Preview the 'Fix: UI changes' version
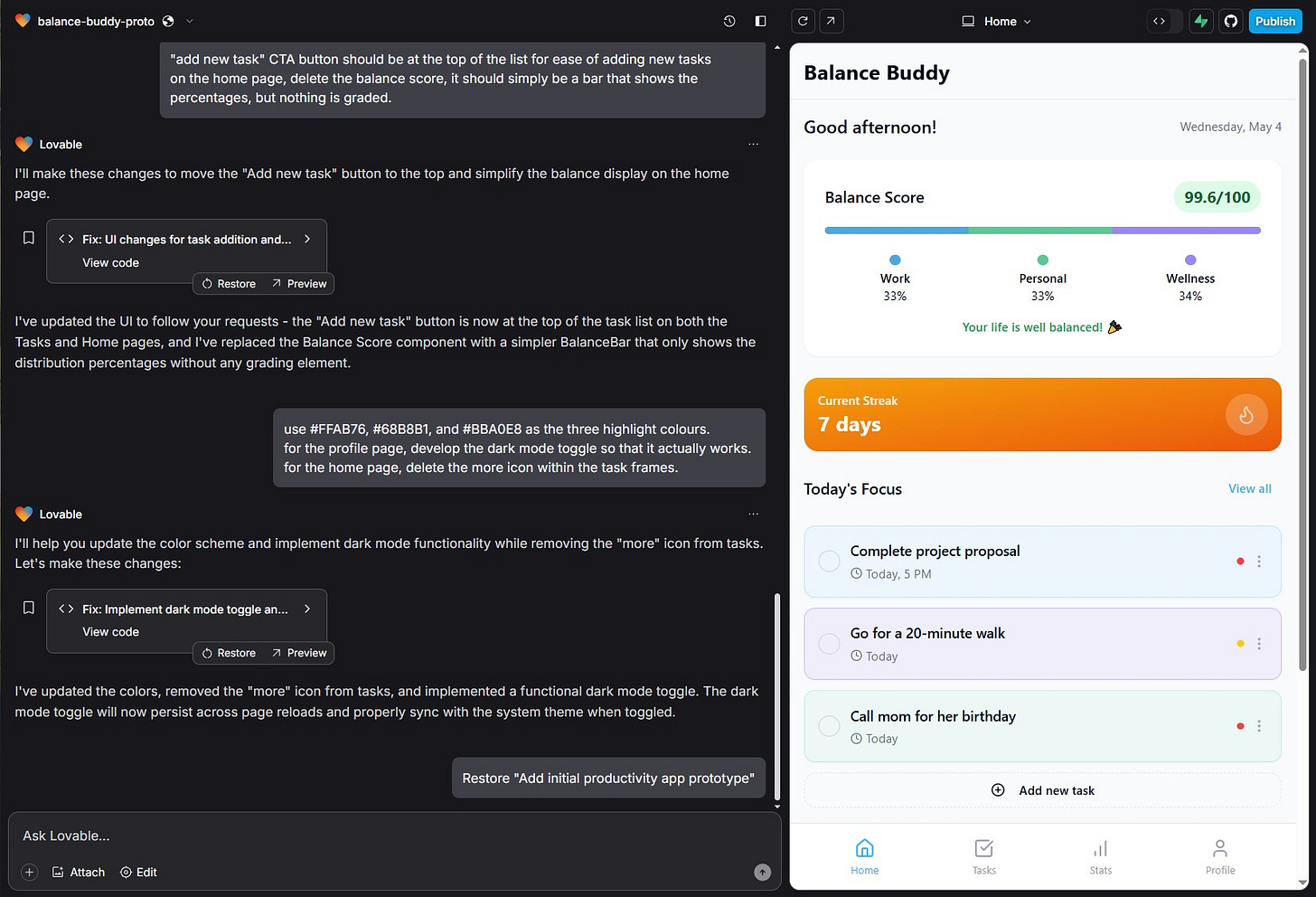Screen dimensions: 1316x897 click(x=299, y=284)
